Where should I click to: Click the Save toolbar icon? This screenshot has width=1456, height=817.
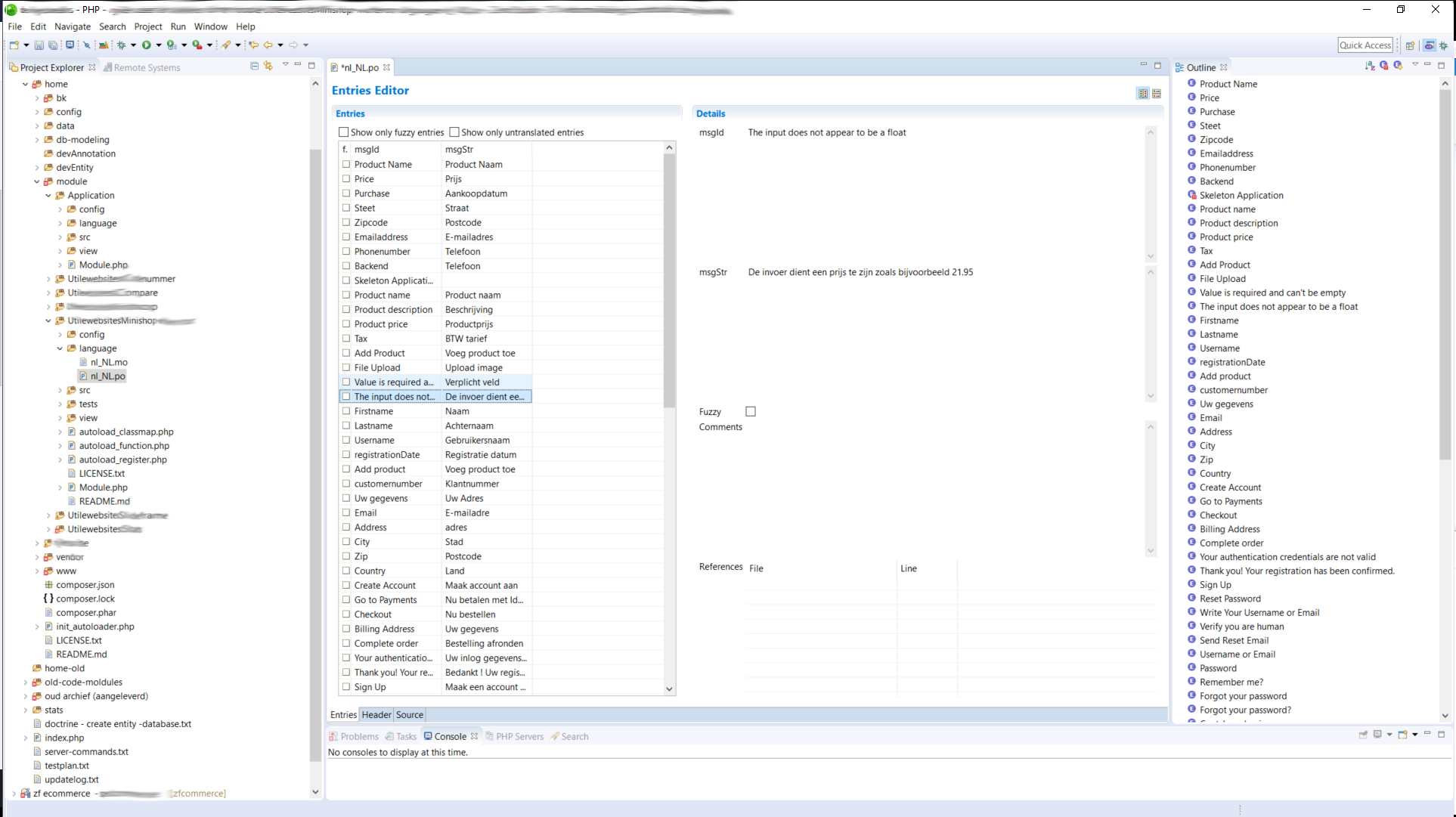(39, 45)
